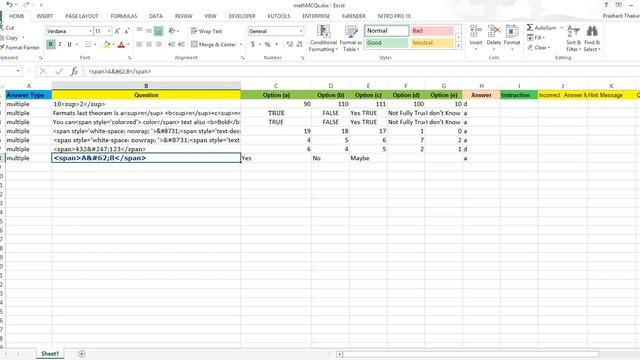640x360 pixels.
Task: Click the Copy command
Action: tap(10, 38)
